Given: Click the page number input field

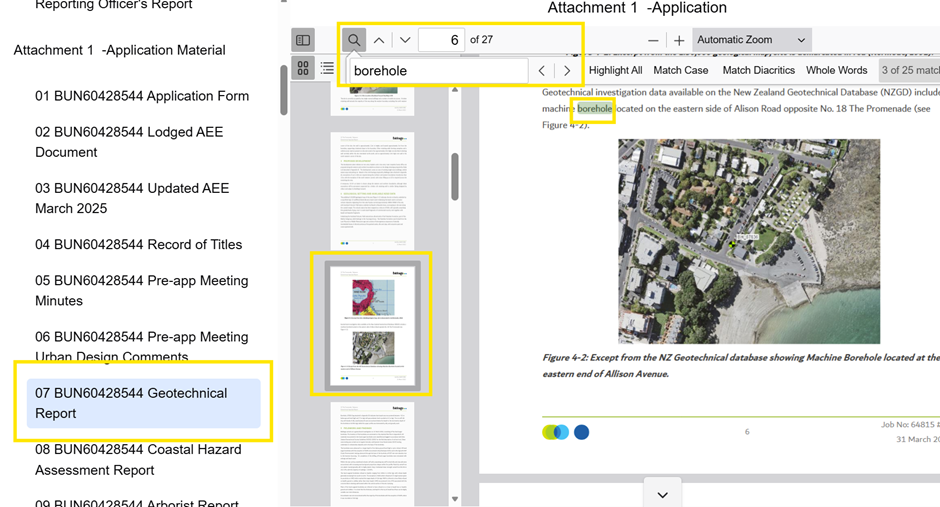Looking at the screenshot, I should 441,40.
